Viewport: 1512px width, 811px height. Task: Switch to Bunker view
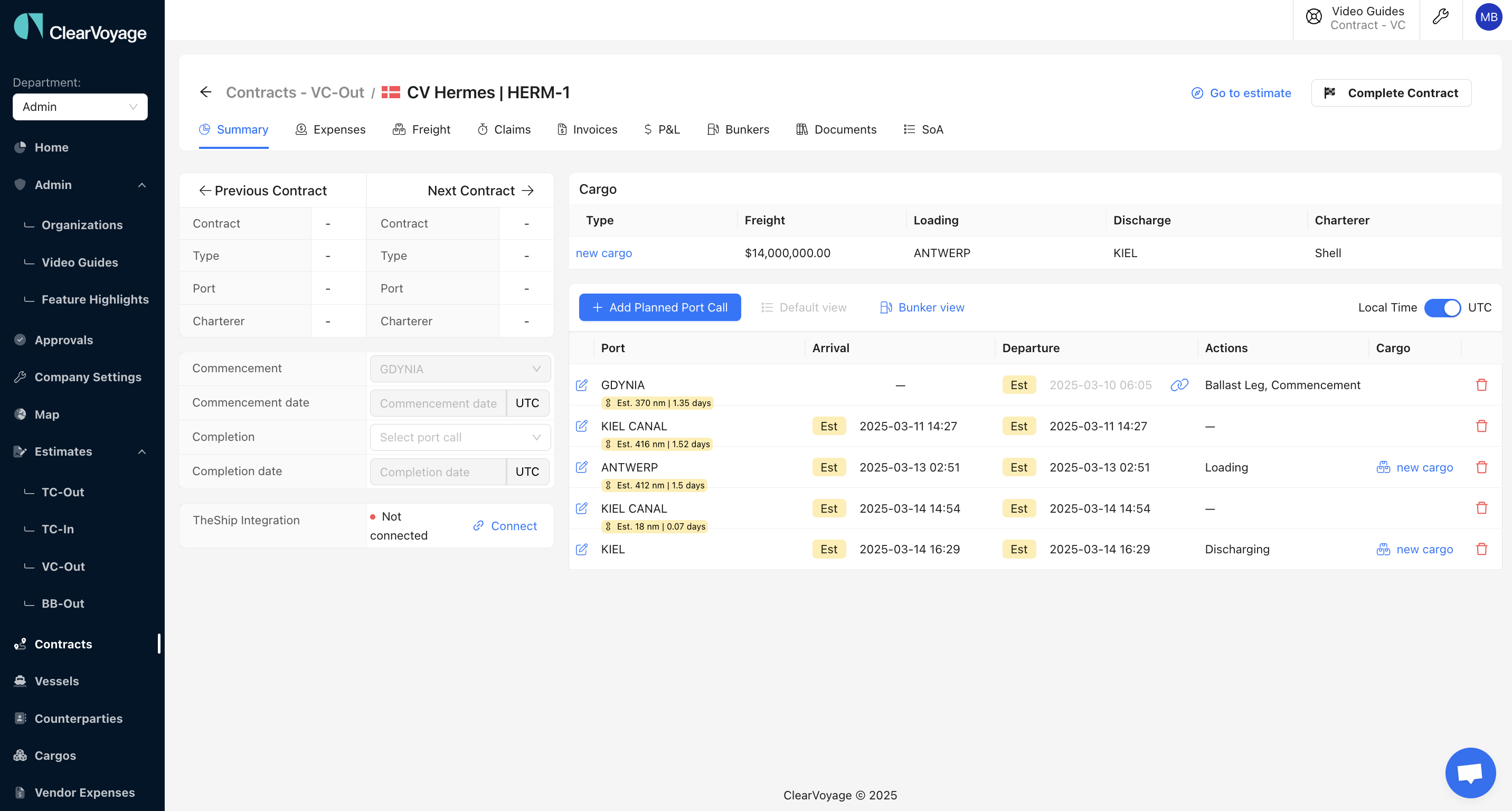click(x=922, y=307)
